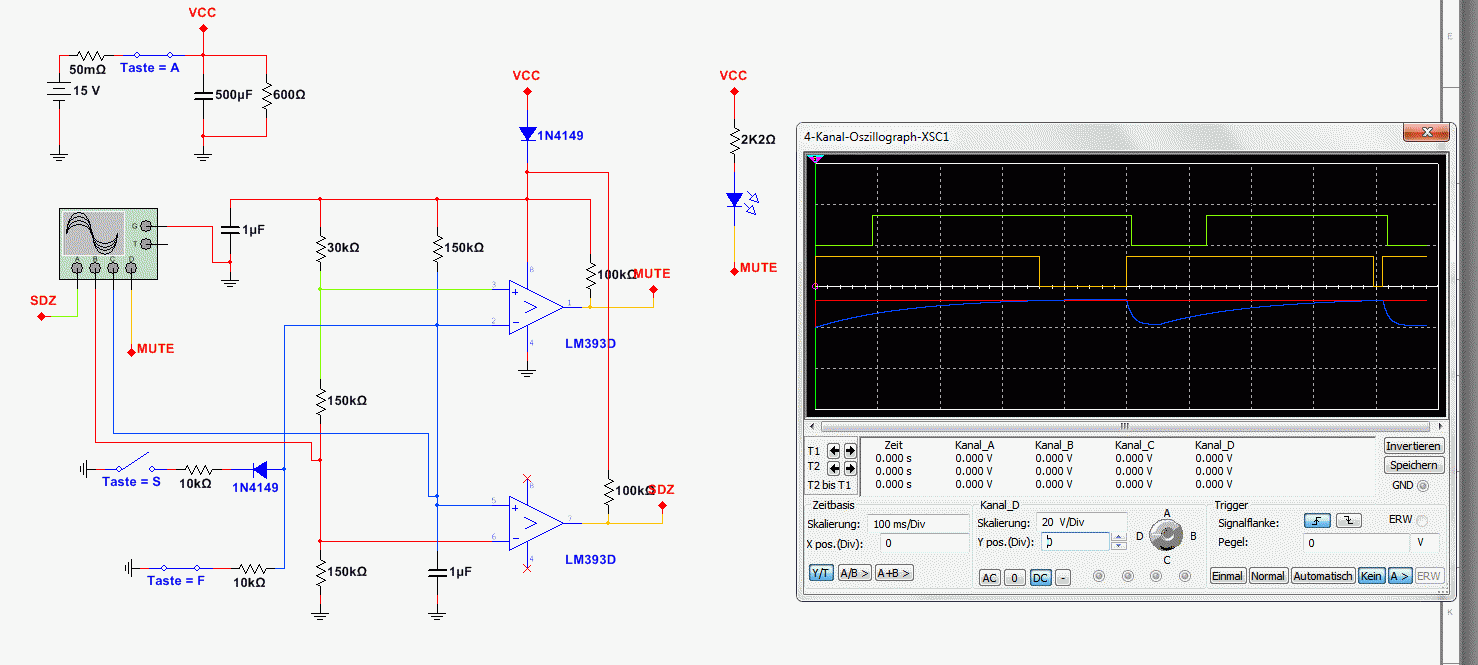
Task: Open the A/B > channel ratio menu
Action: coord(854,573)
